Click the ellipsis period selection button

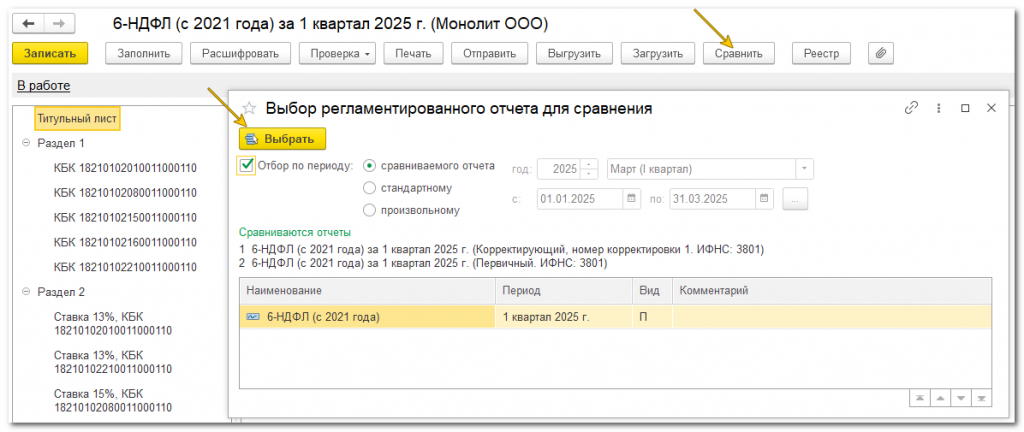(x=795, y=199)
